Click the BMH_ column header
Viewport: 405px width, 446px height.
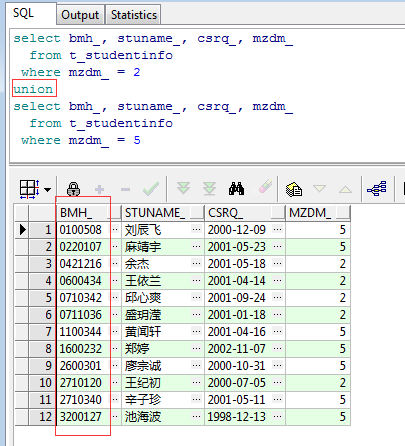(82, 213)
